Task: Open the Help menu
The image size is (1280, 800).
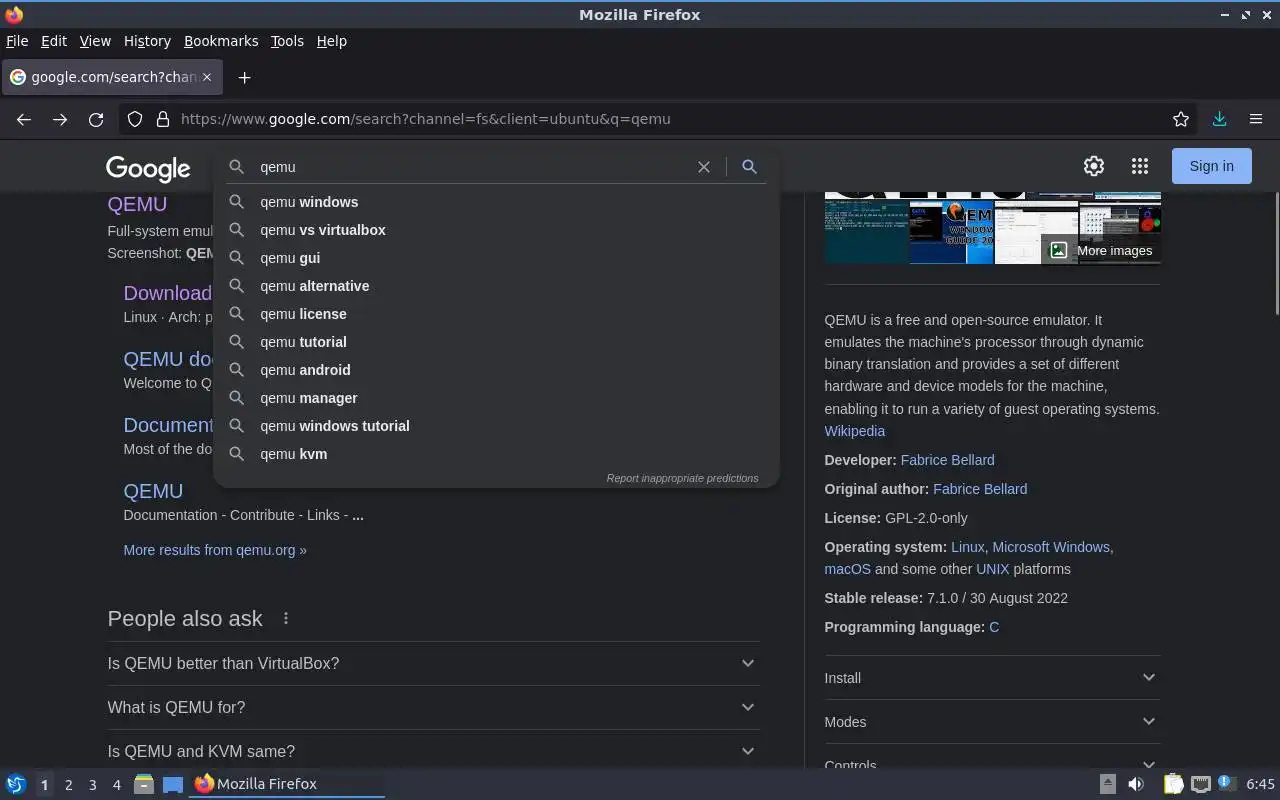Action: (x=331, y=41)
